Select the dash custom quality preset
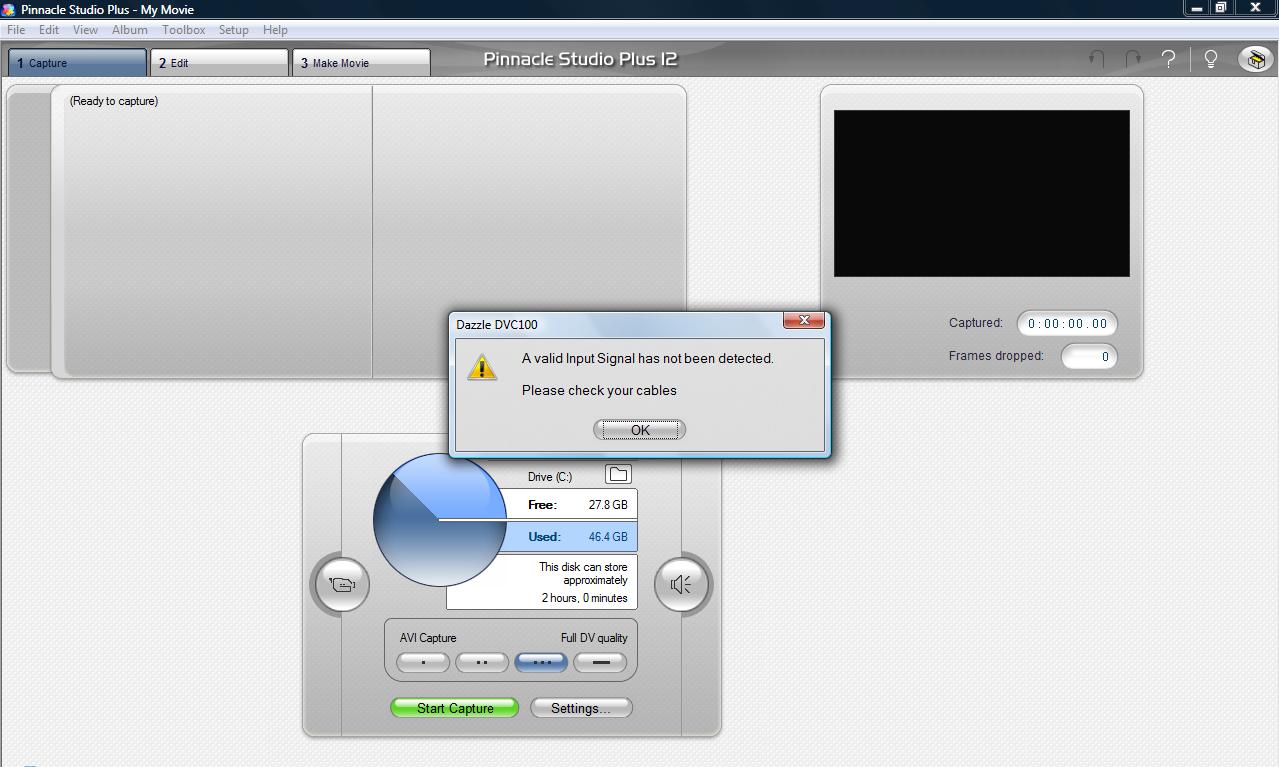The image size is (1279, 767). (x=600, y=662)
